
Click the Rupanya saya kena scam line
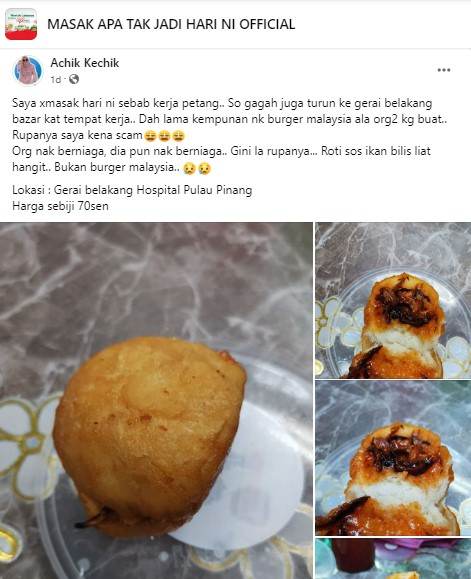tap(98, 135)
